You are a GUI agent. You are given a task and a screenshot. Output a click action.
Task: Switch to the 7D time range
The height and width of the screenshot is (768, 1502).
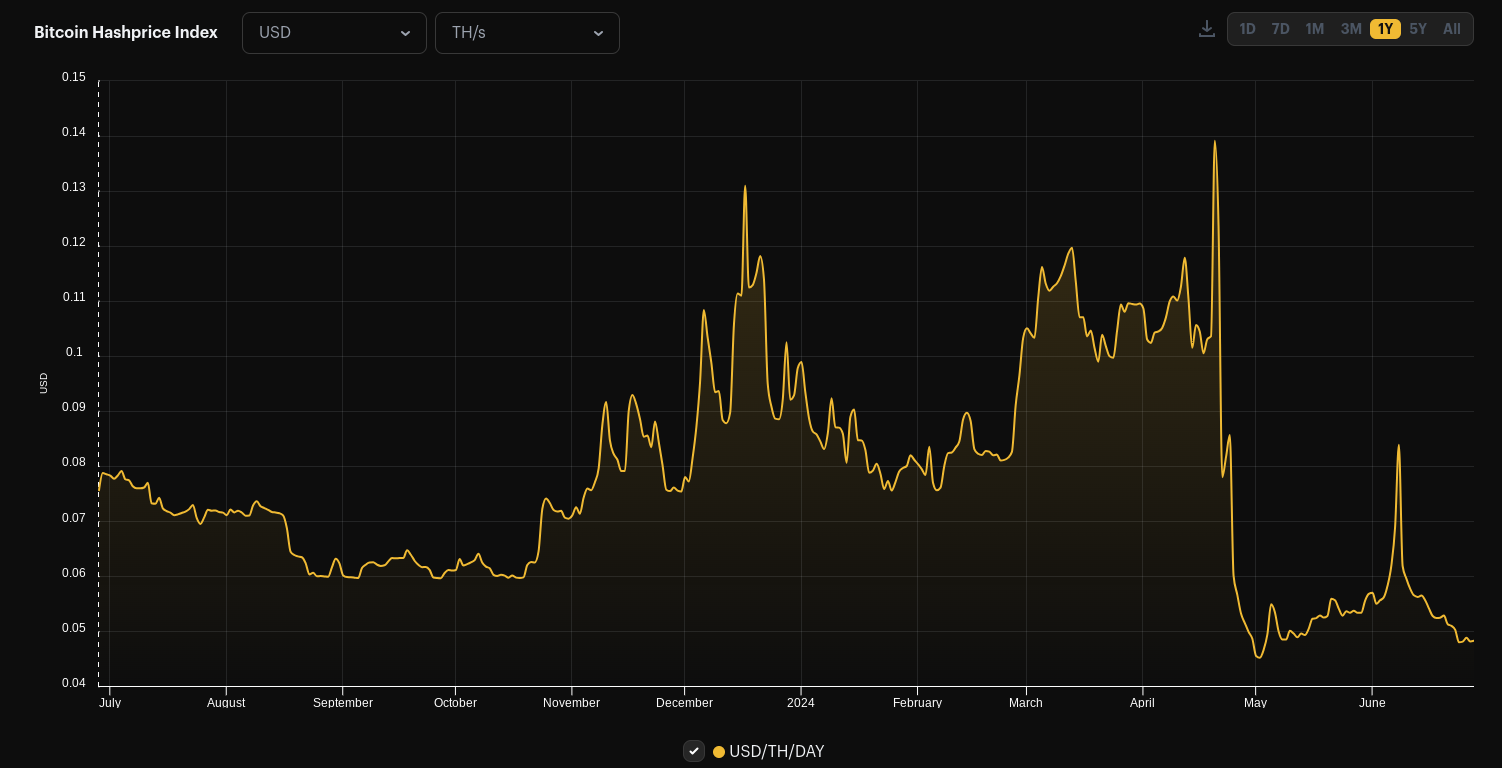click(x=1280, y=29)
